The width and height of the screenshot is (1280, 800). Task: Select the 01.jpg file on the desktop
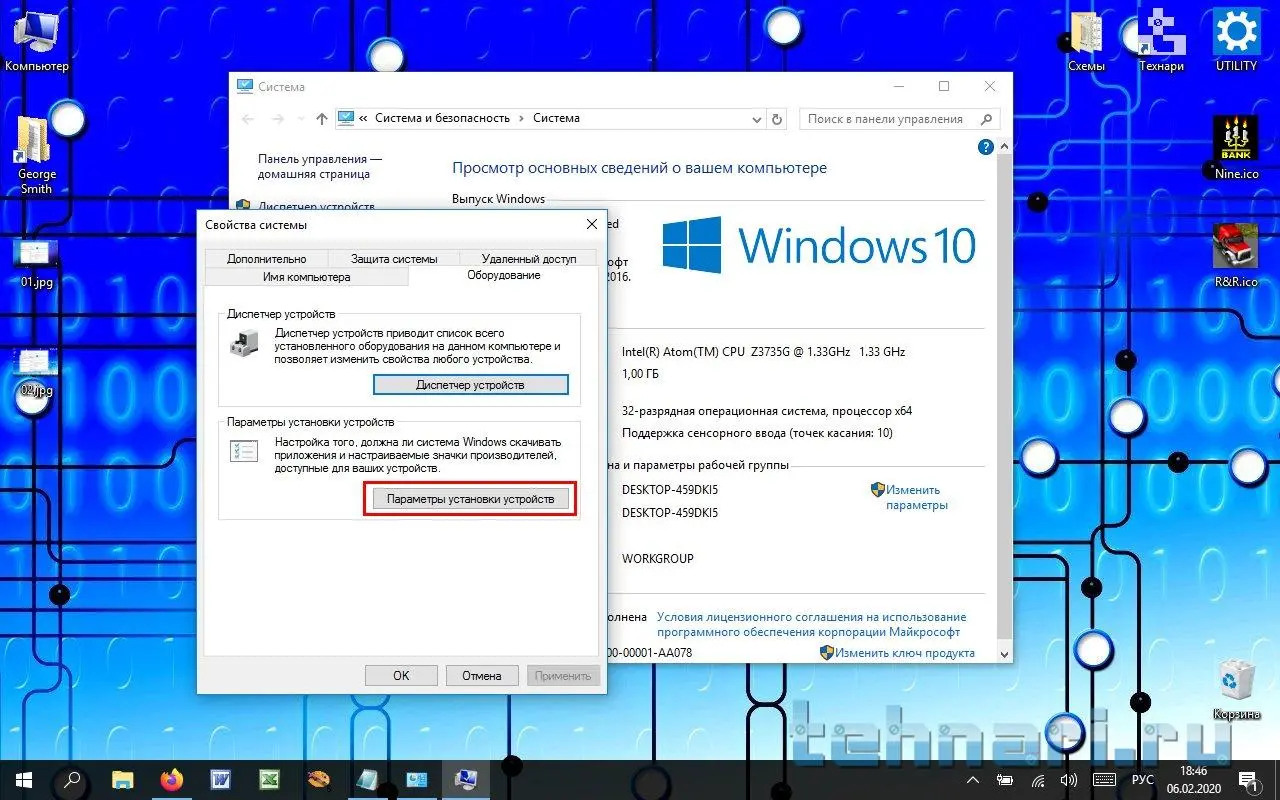tap(36, 263)
